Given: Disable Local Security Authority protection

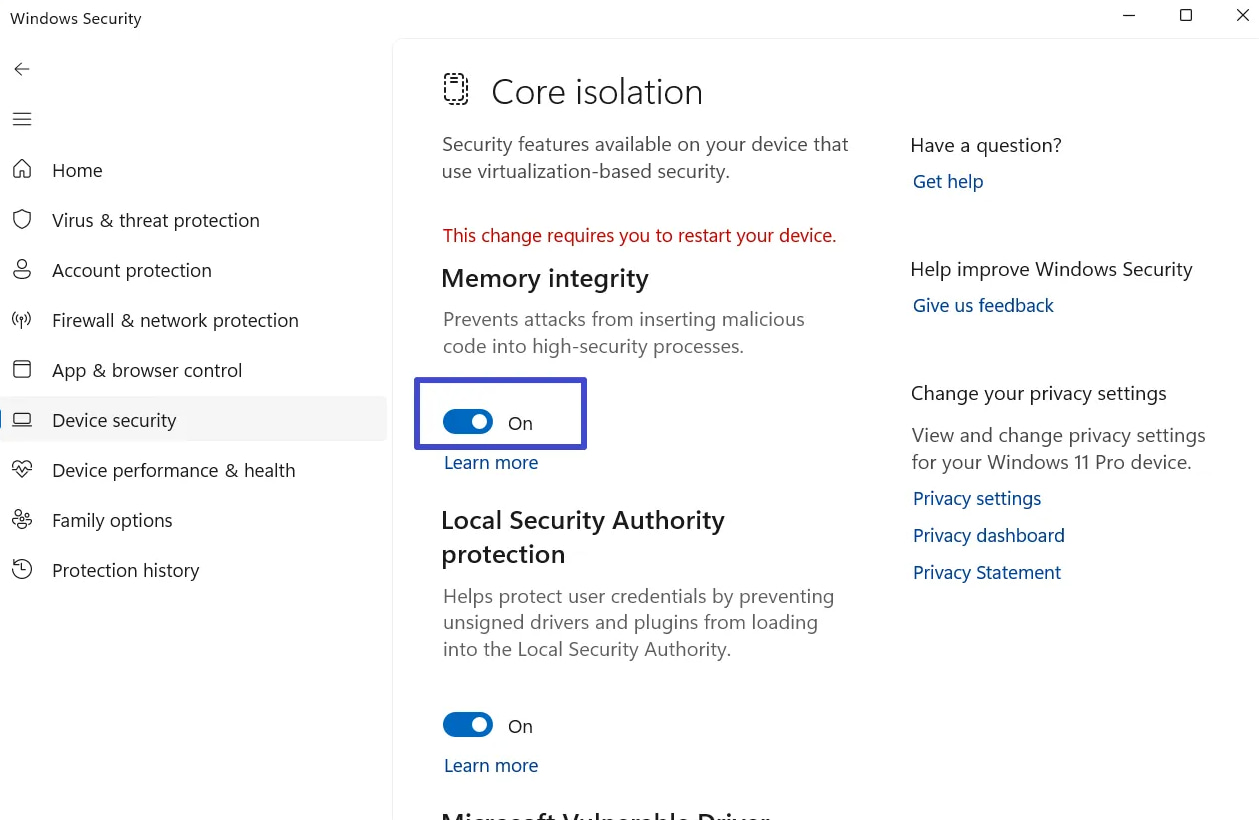Looking at the screenshot, I should 468,724.
